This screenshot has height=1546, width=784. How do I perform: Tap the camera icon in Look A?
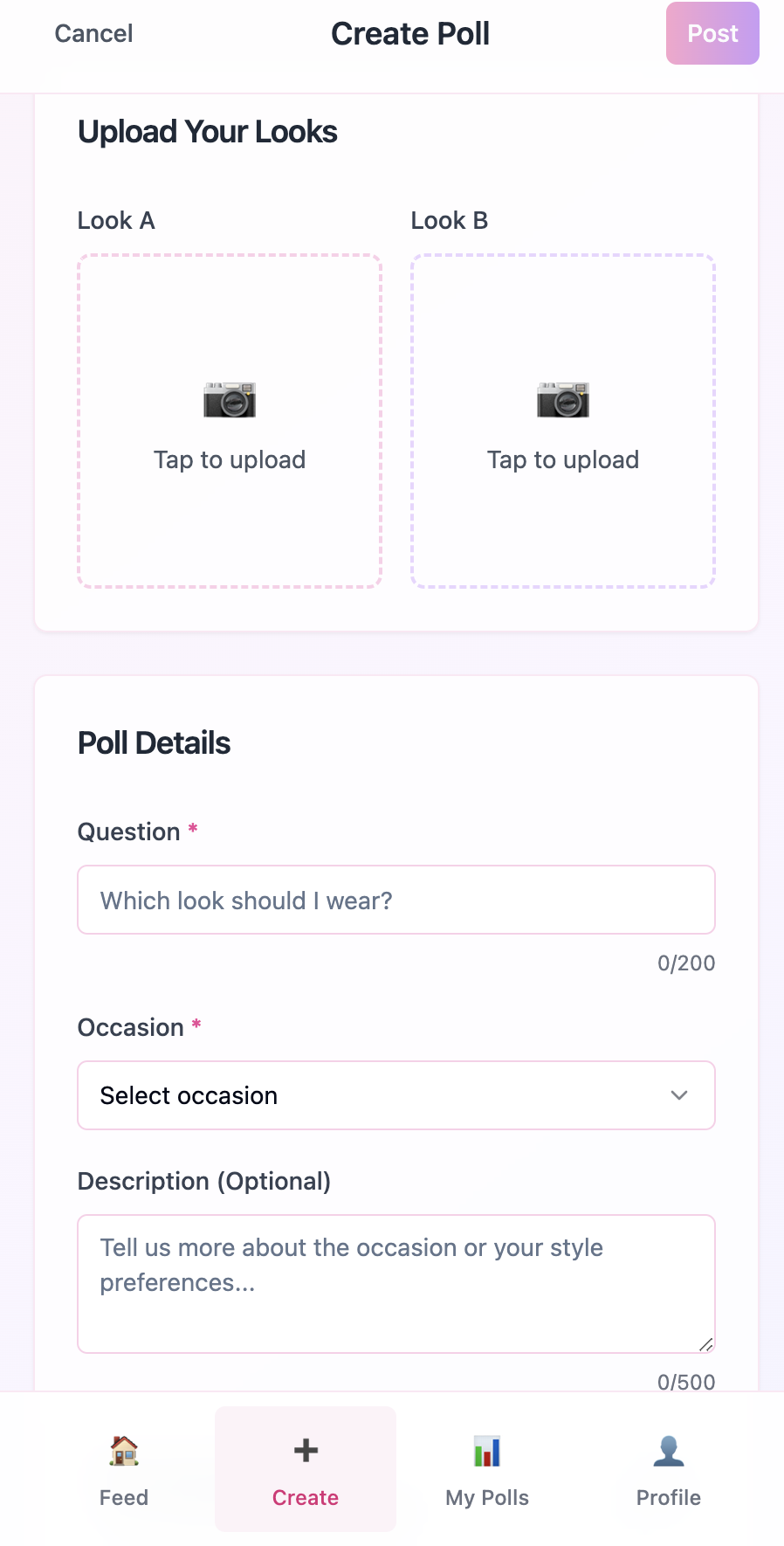coord(230,400)
